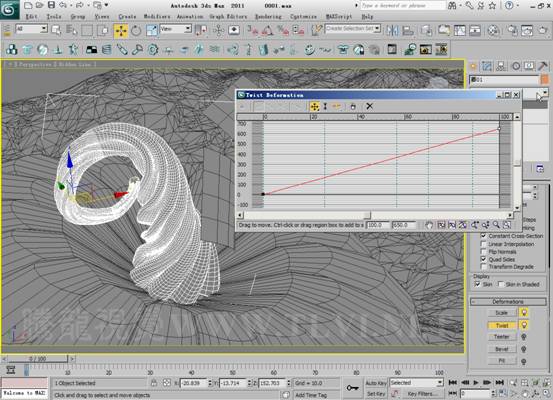Open the Create menu

click(127, 17)
